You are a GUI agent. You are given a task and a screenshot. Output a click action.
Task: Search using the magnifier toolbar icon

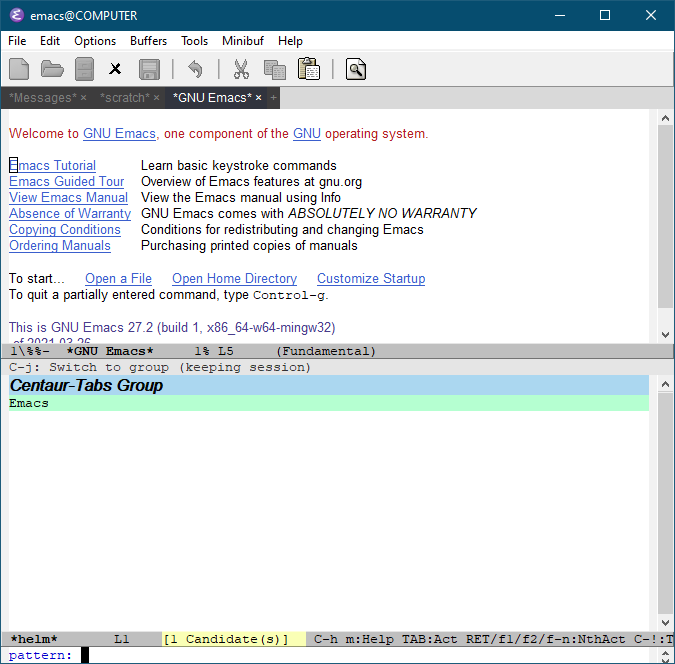click(x=356, y=69)
